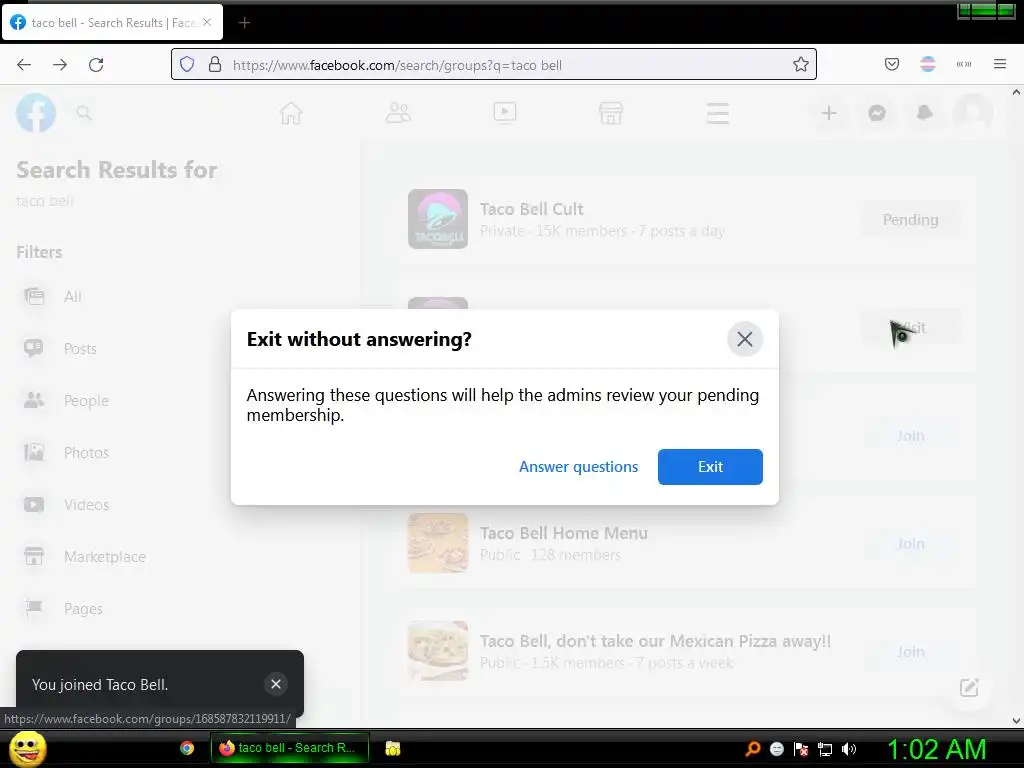Click the blue Exit button
This screenshot has height=768, width=1024.
[710, 467]
